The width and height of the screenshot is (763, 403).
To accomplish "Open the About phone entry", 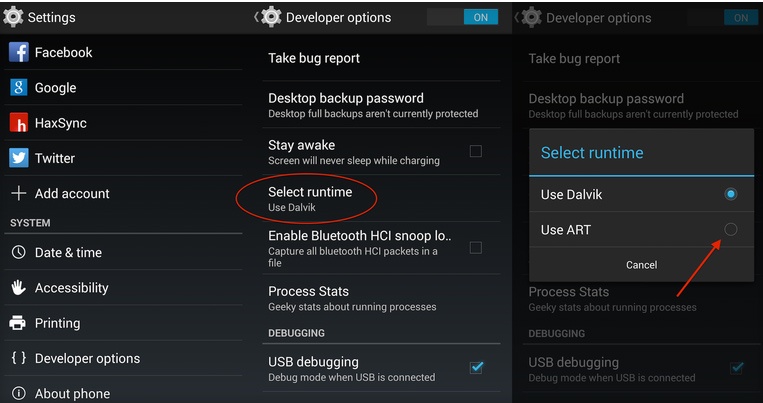I will point(72,393).
